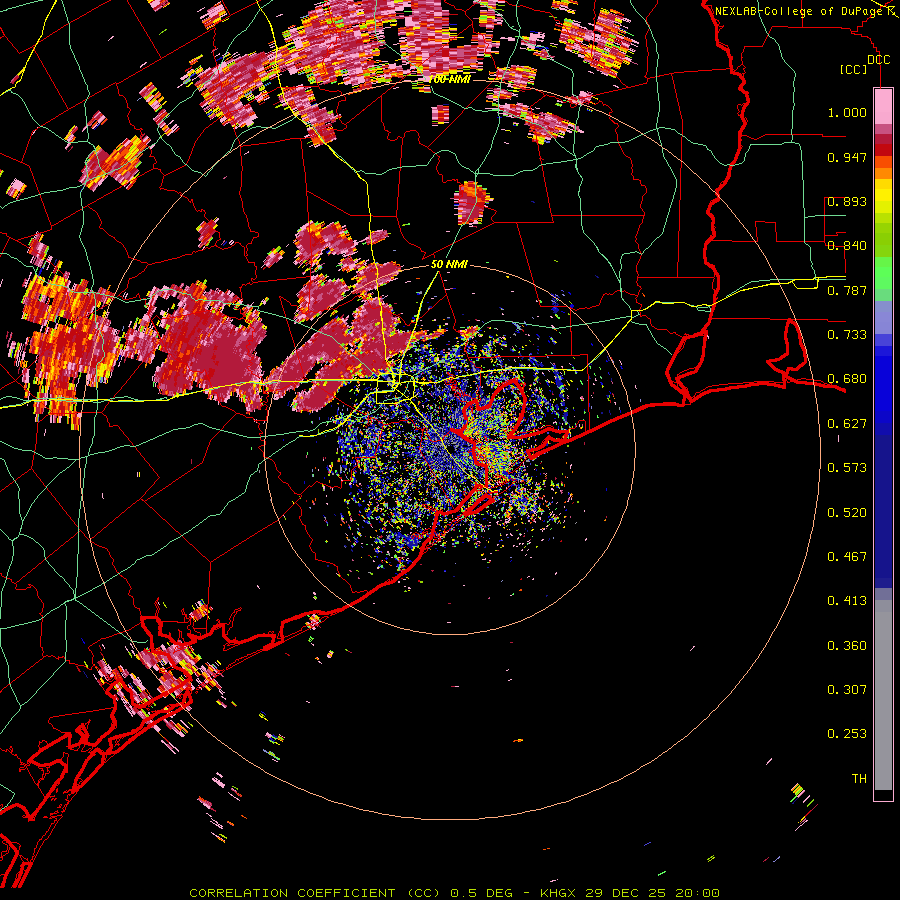Screen dimensions: 900x900
Task: Click the 0.787 legend value
Action: [x=847, y=290]
